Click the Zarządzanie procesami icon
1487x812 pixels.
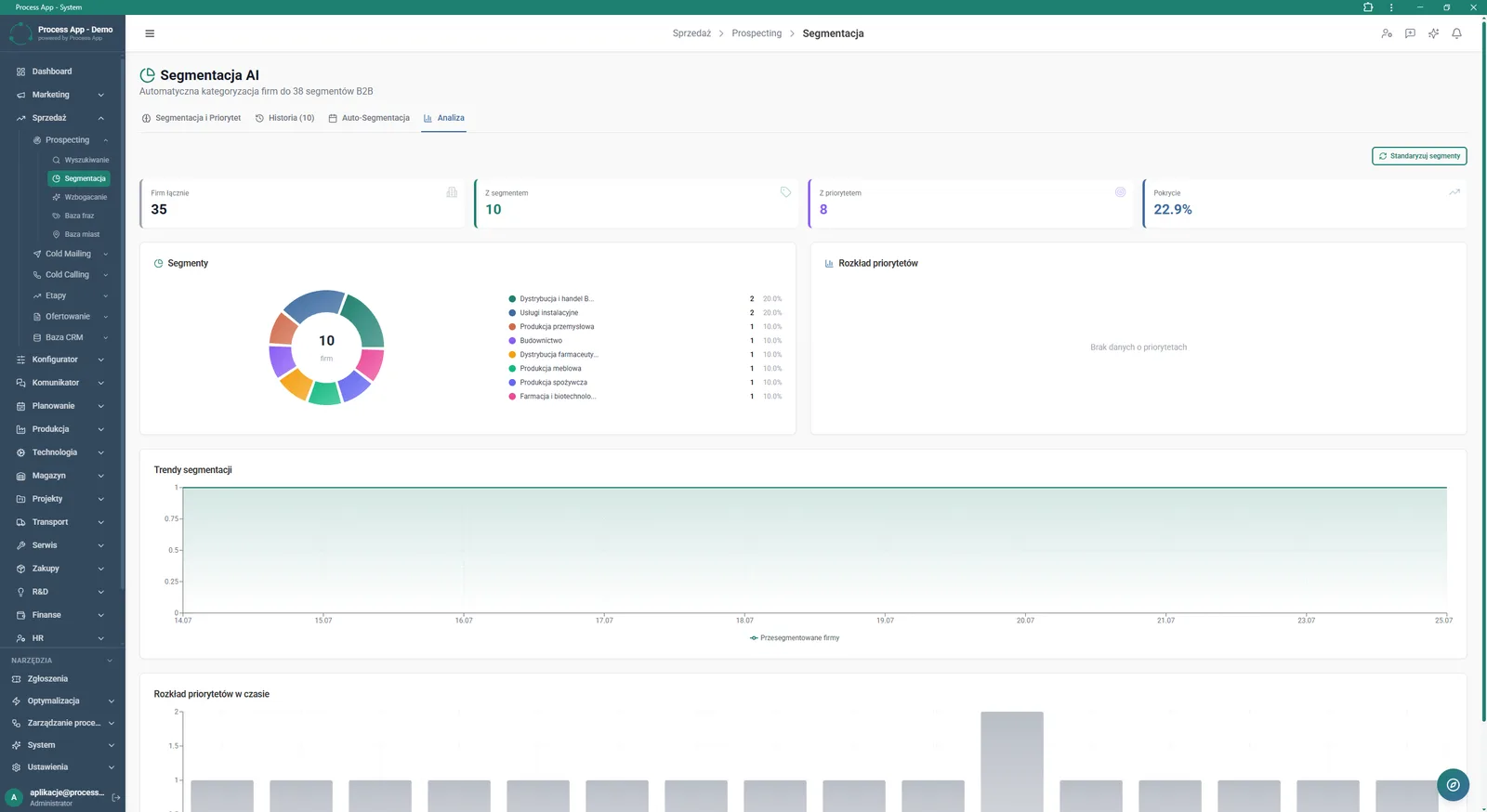click(16, 723)
